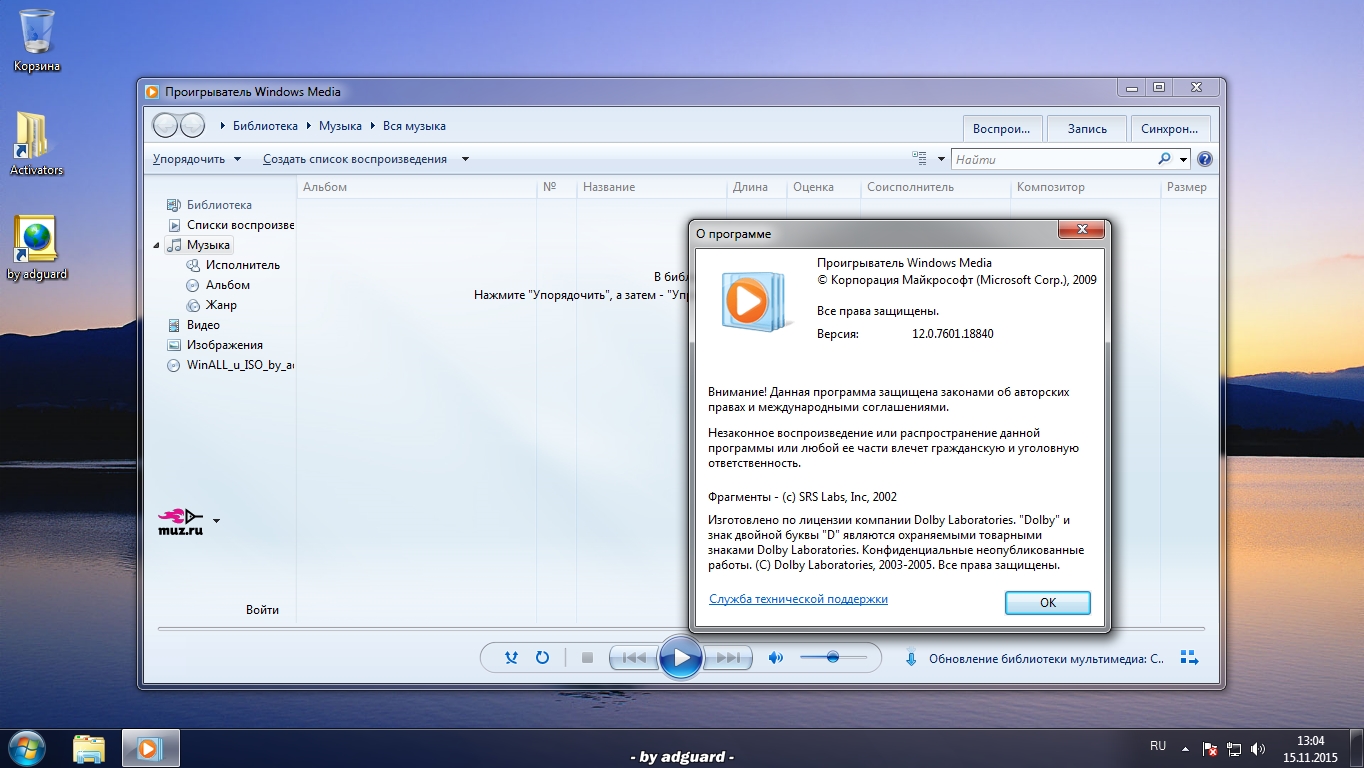Click Музыка in the breadcrumb
The width and height of the screenshot is (1364, 768).
click(x=340, y=126)
